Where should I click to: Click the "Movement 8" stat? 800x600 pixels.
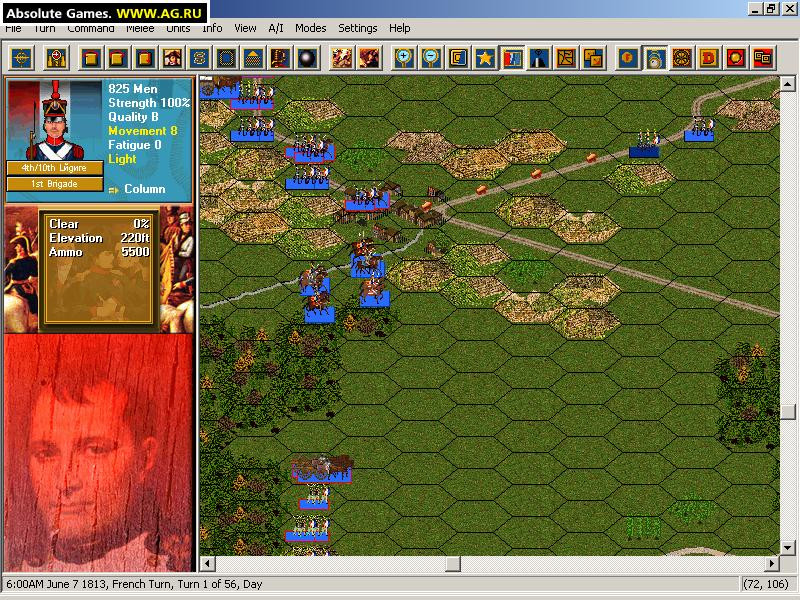[x=143, y=131]
